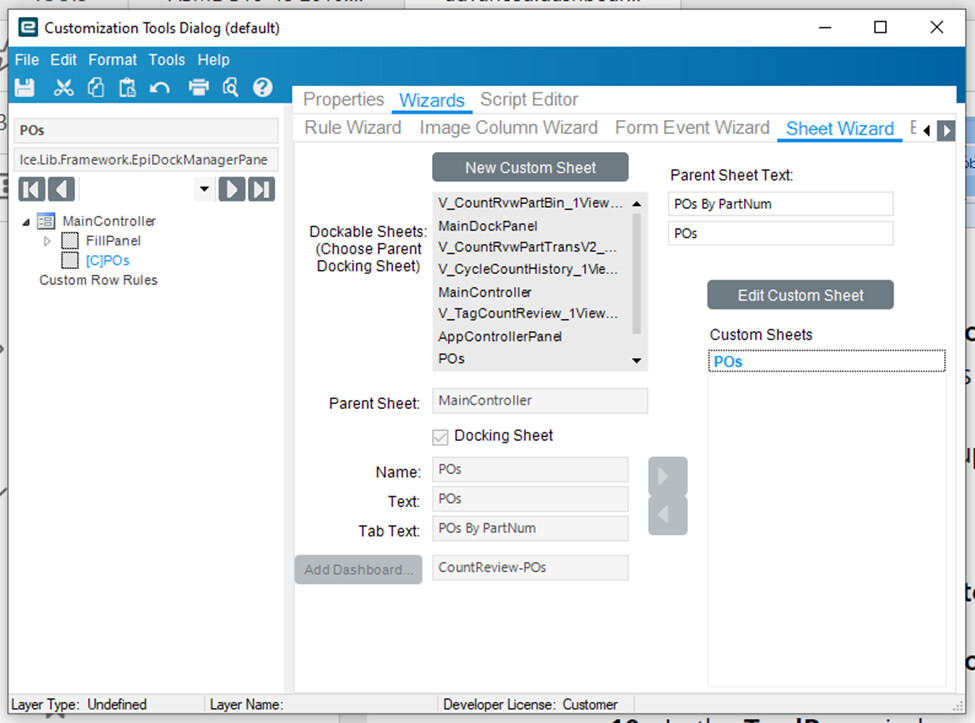This screenshot has height=723, width=975.
Task: Open the Form Event Wizard tab
Action: (x=692, y=127)
